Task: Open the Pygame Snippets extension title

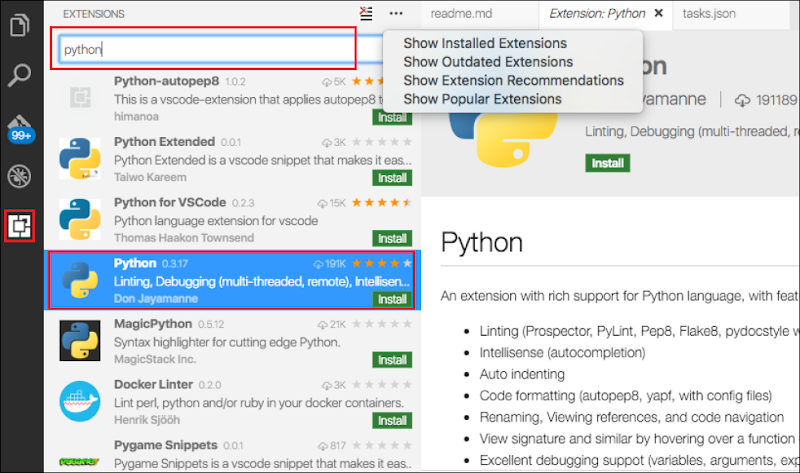Action: [x=166, y=445]
